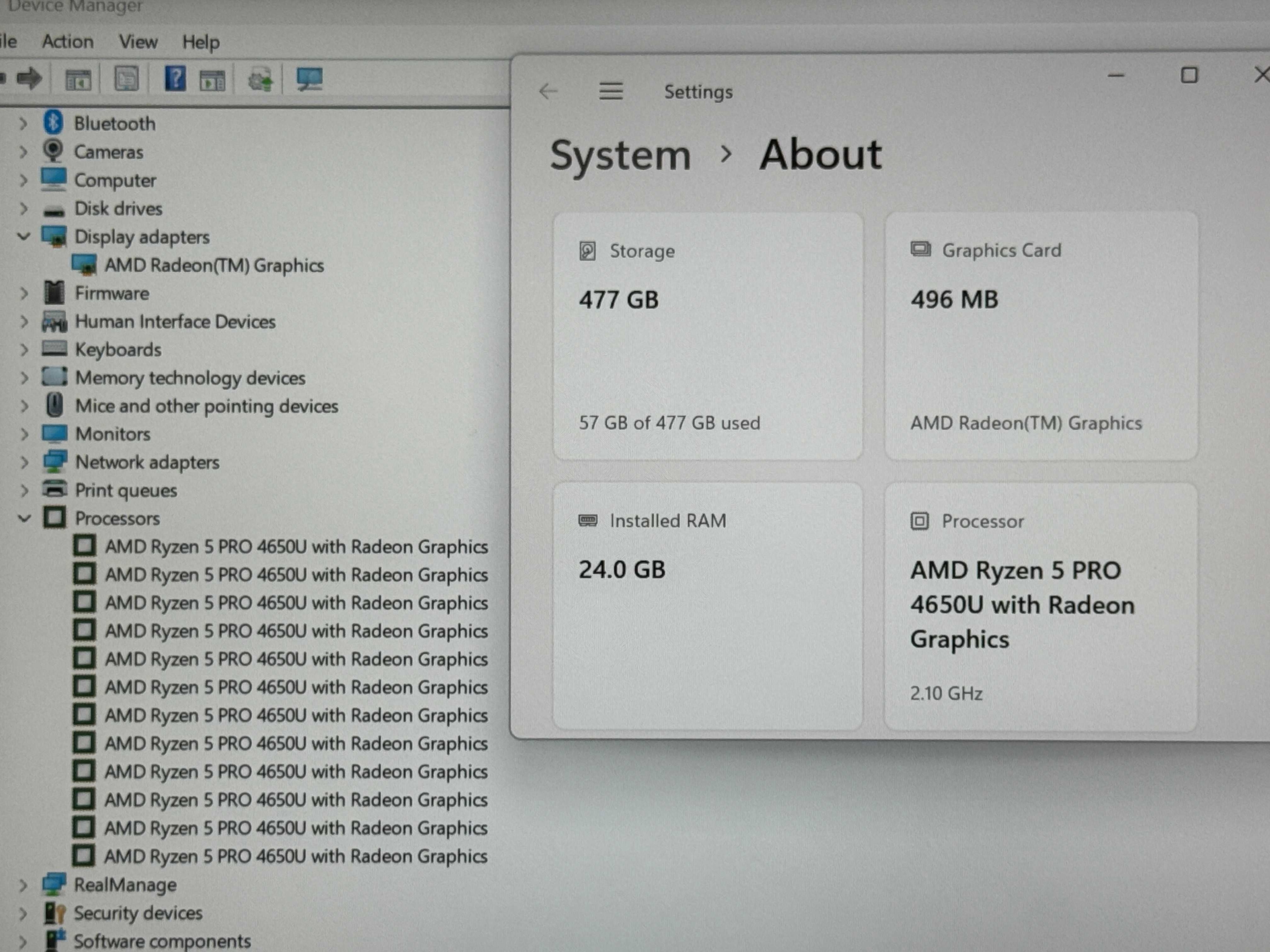
Task: Click the Display adapters icon
Action: (x=54, y=236)
